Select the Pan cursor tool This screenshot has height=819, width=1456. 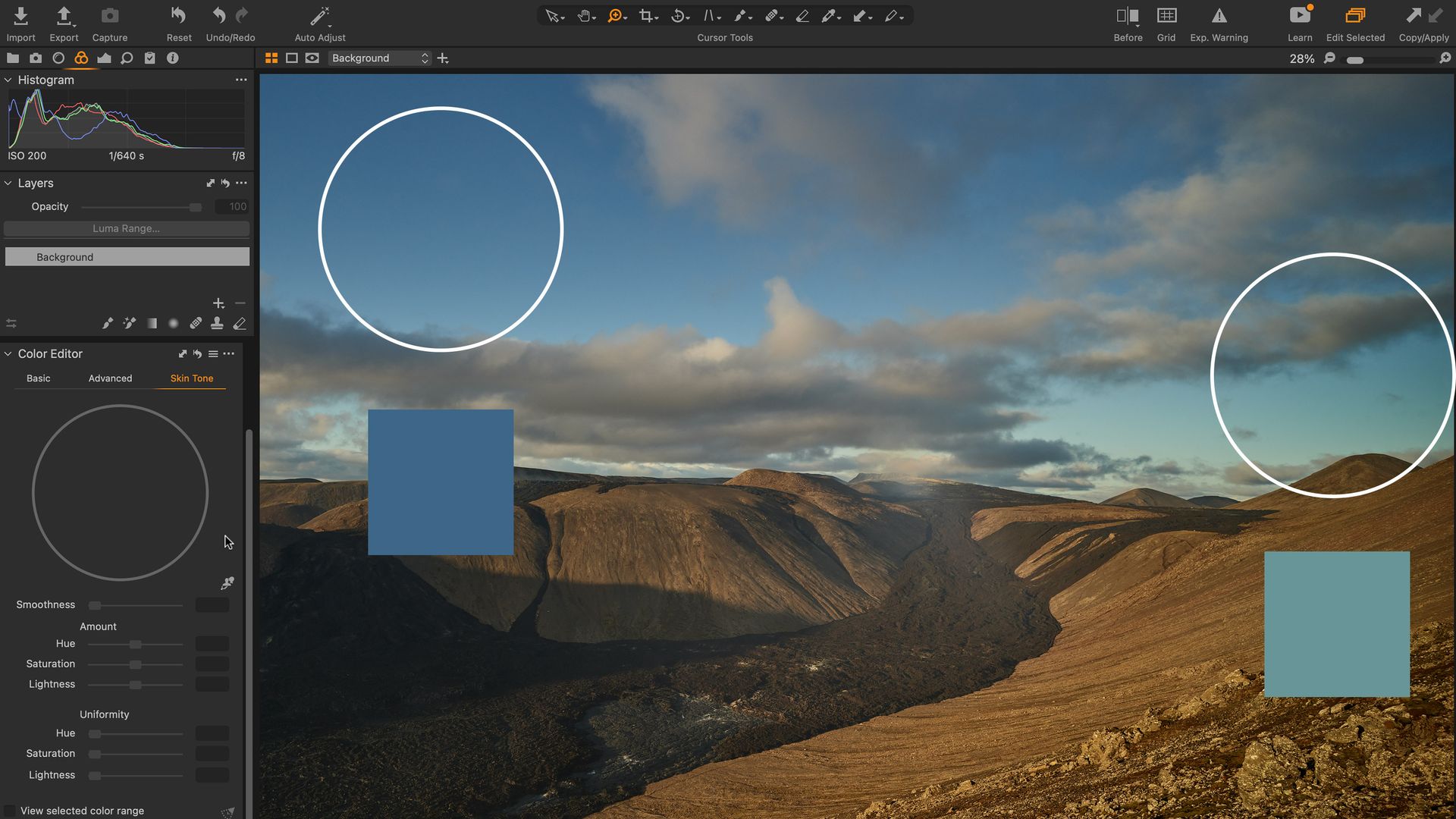coord(584,15)
